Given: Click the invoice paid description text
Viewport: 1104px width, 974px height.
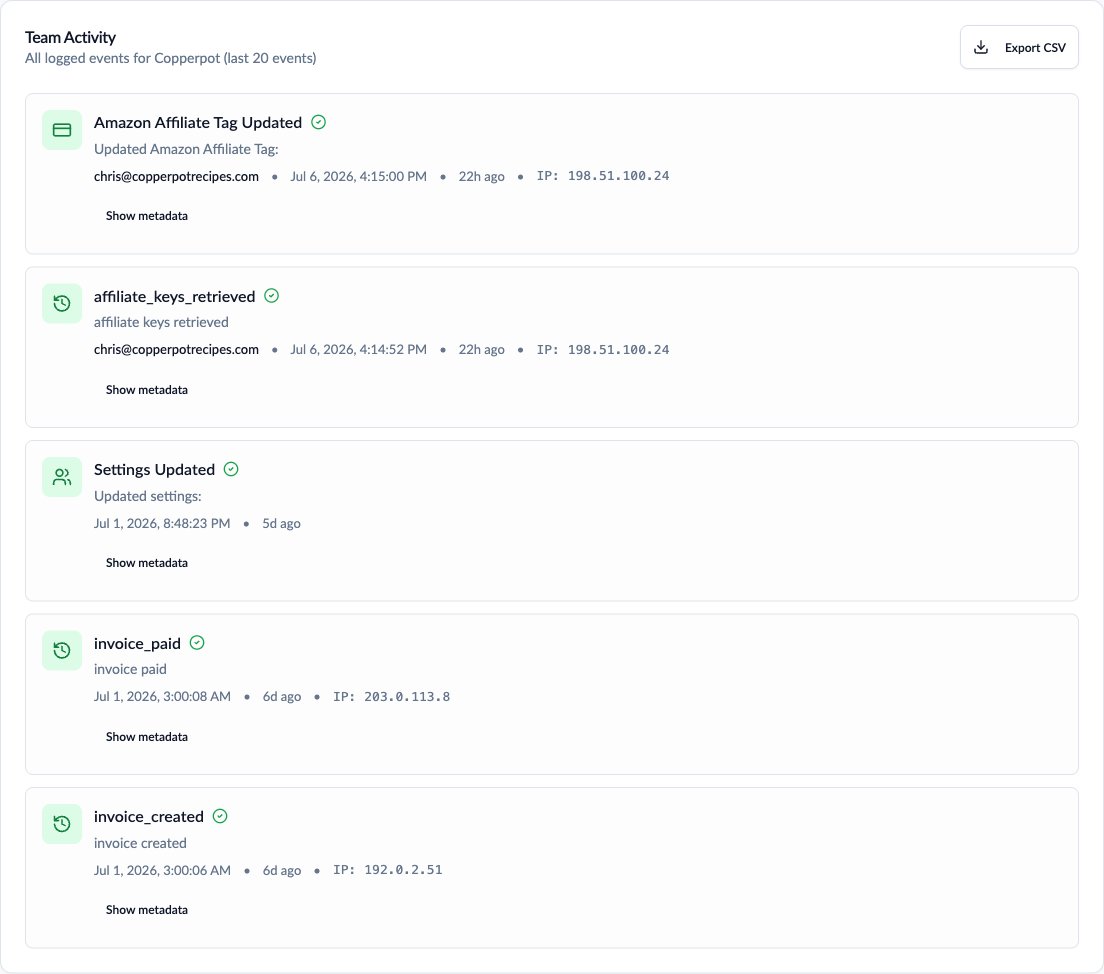Looking at the screenshot, I should click(x=130, y=670).
